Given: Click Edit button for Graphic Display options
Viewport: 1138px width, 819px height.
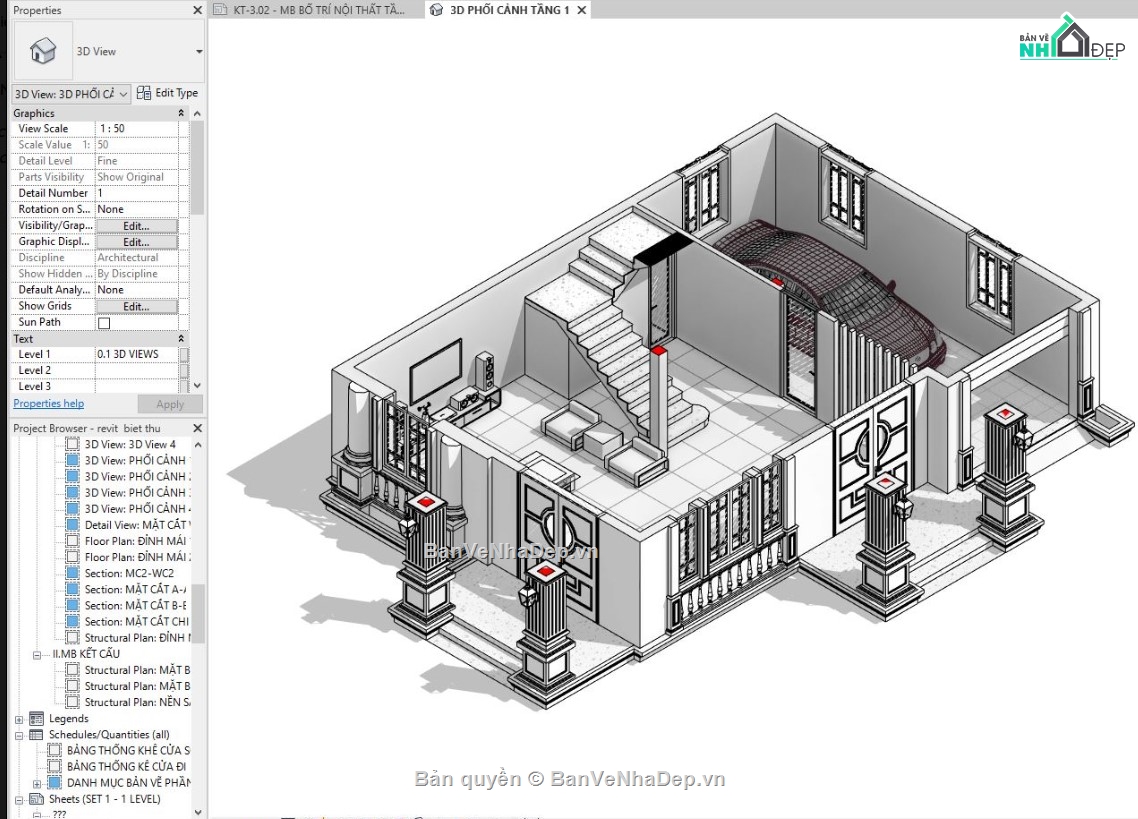Looking at the screenshot, I should [x=136, y=242].
